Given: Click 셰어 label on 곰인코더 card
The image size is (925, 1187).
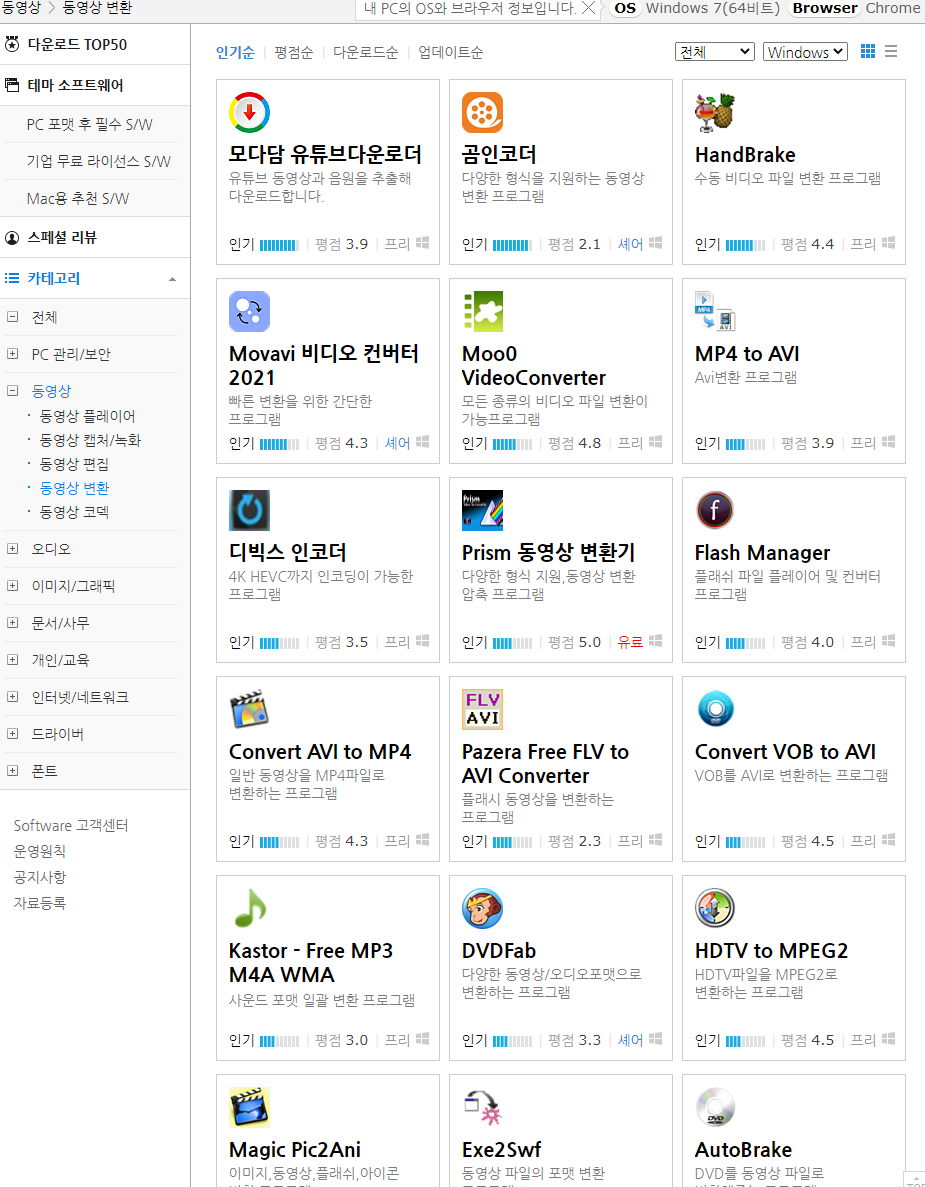Looking at the screenshot, I should pos(630,244).
